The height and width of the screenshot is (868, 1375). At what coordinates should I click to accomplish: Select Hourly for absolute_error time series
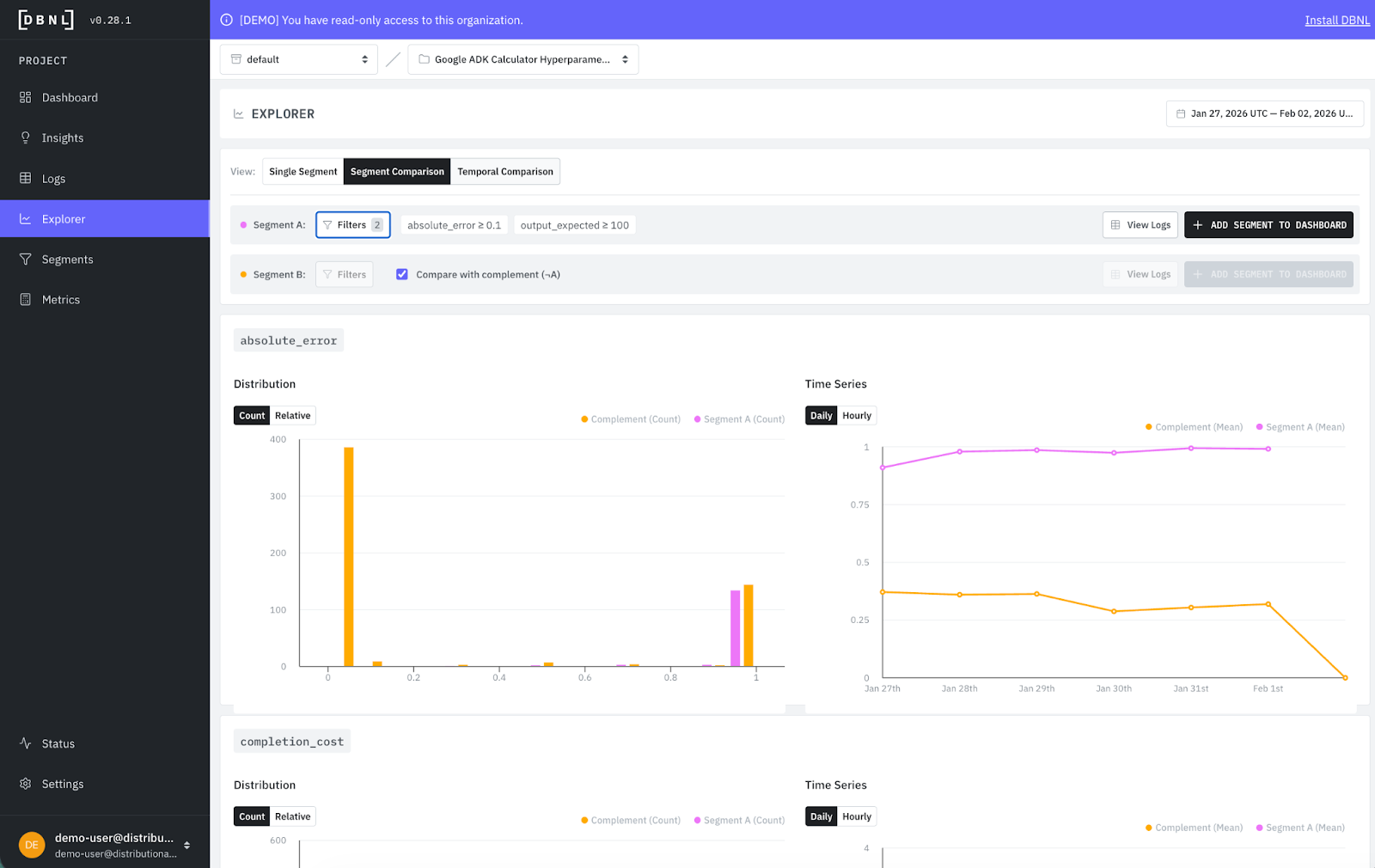click(x=857, y=416)
